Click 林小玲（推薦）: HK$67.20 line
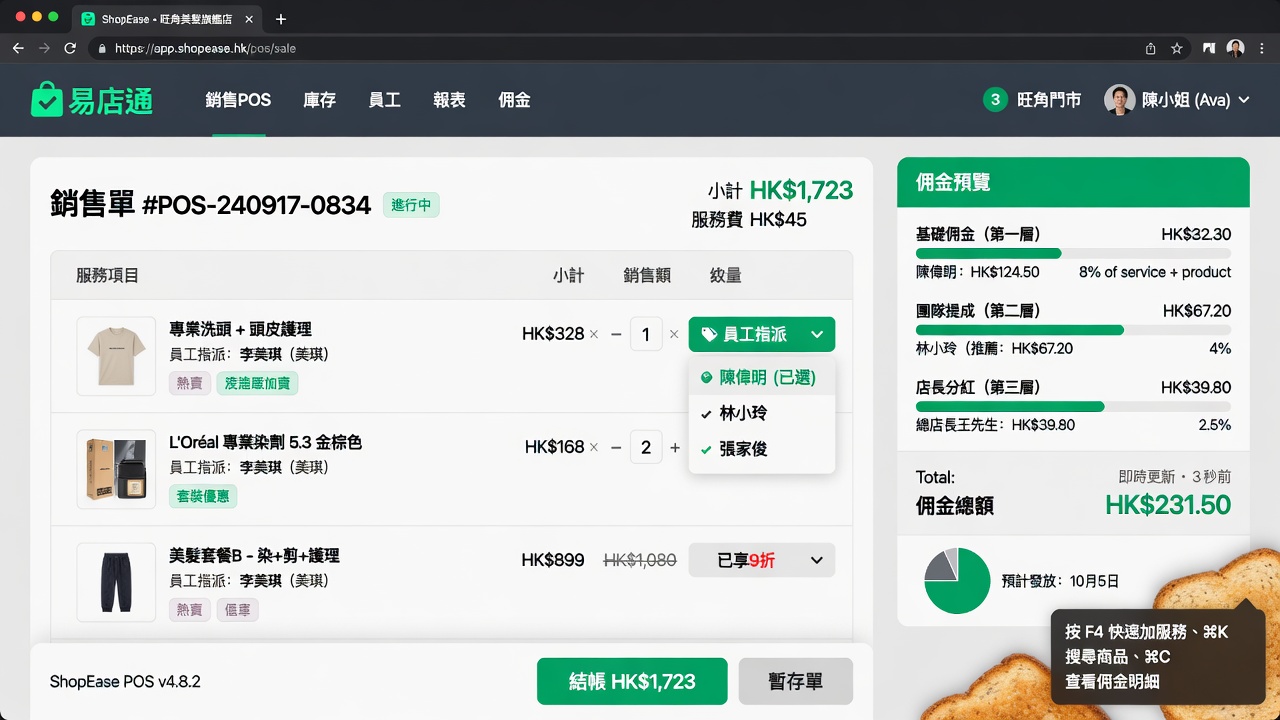Screen dimensions: 1280x720 tap(994, 348)
